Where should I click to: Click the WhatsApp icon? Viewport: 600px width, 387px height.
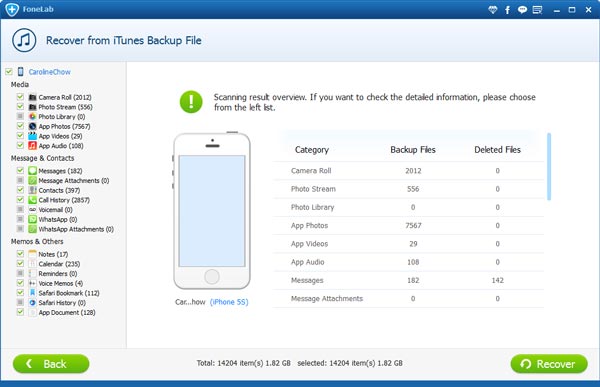click(33, 219)
